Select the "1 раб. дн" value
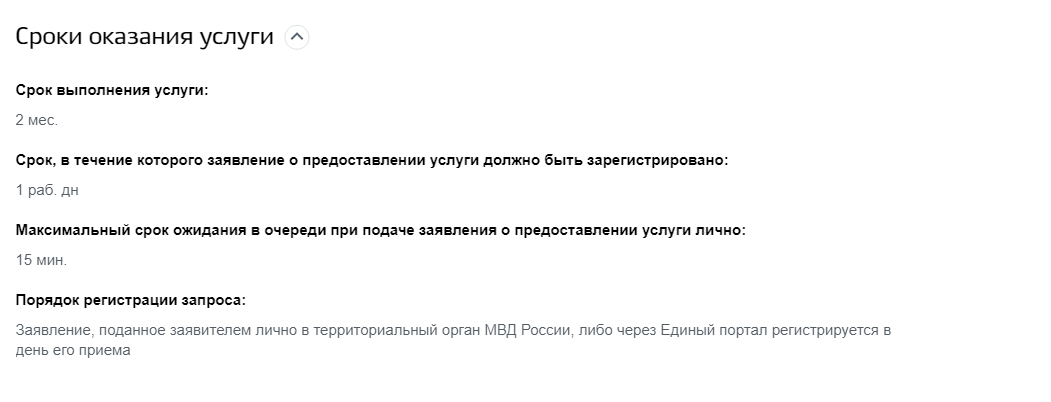This screenshot has width=1051, height=402. pyautogui.click(x=44, y=190)
